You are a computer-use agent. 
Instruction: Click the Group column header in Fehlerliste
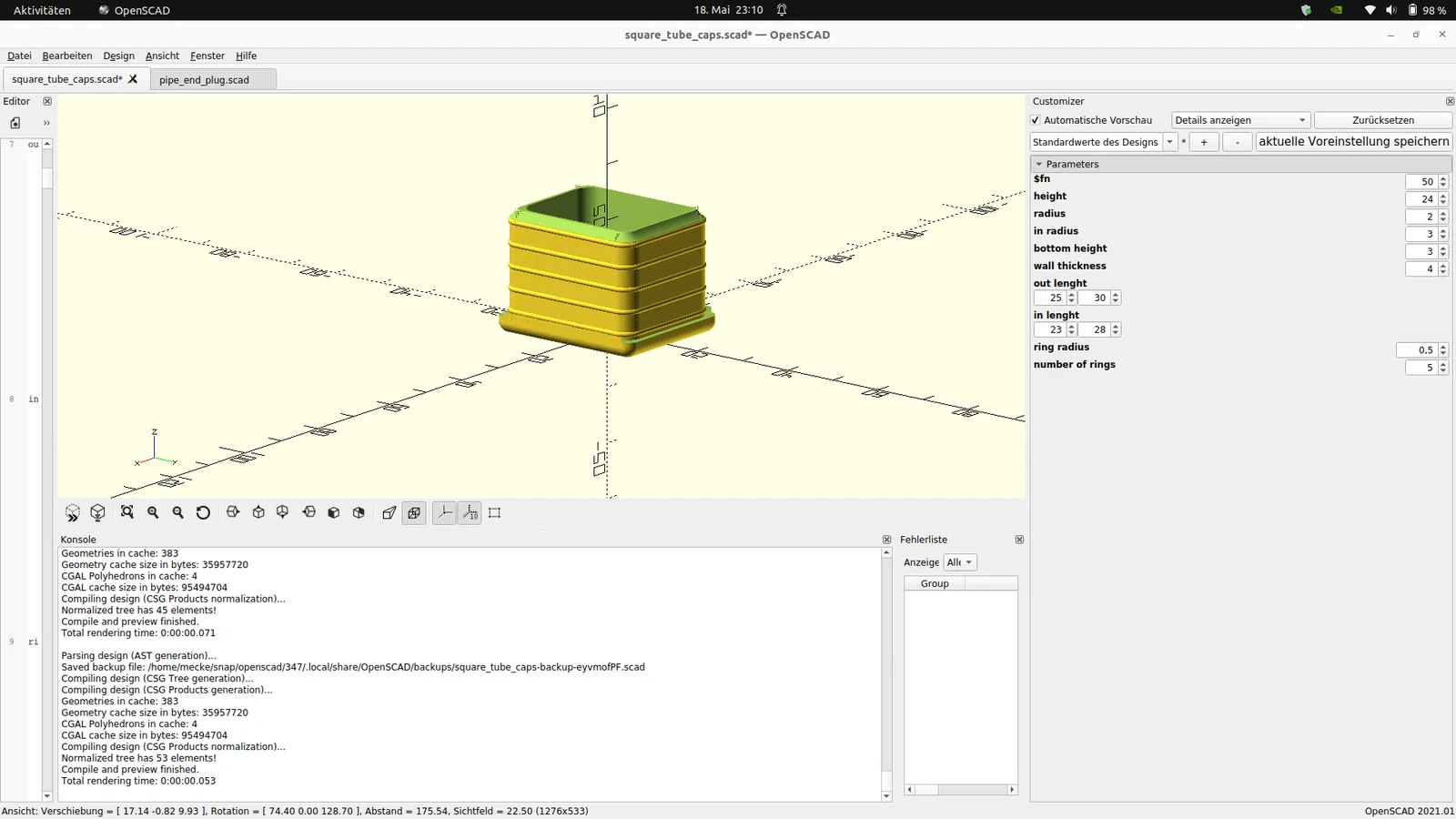[935, 583]
